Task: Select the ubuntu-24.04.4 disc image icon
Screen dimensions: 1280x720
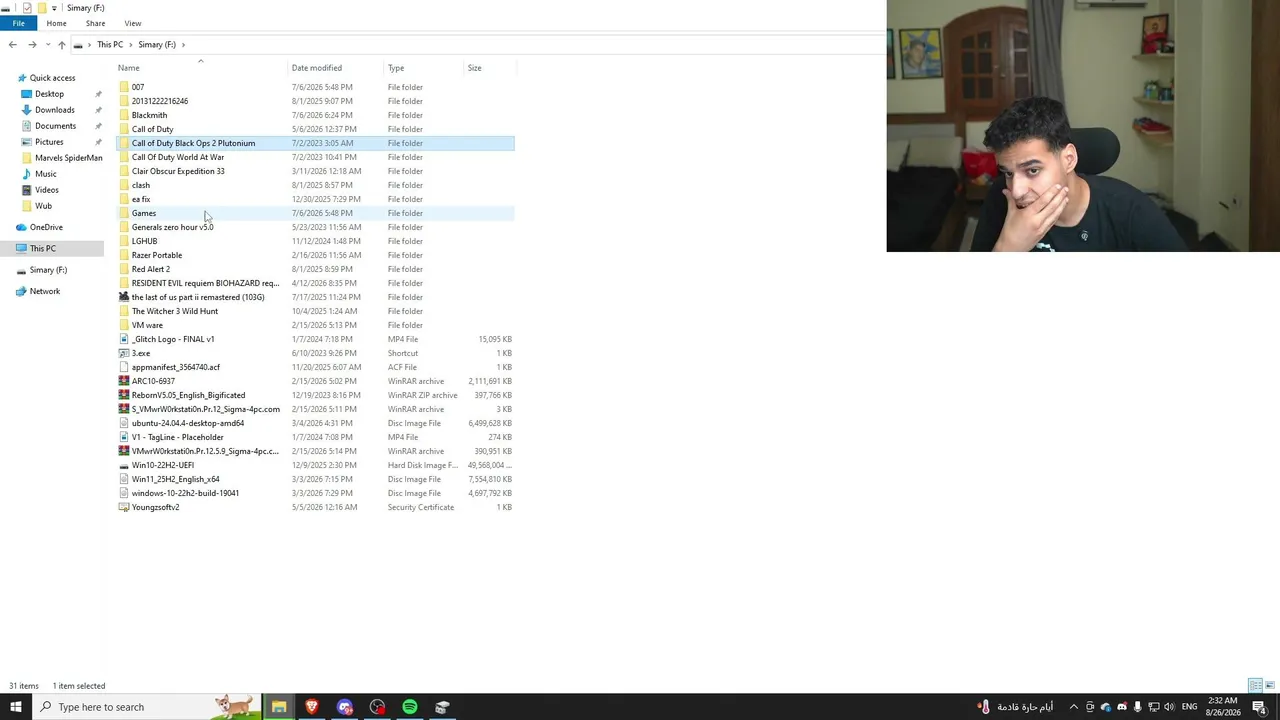Action: click(124, 423)
